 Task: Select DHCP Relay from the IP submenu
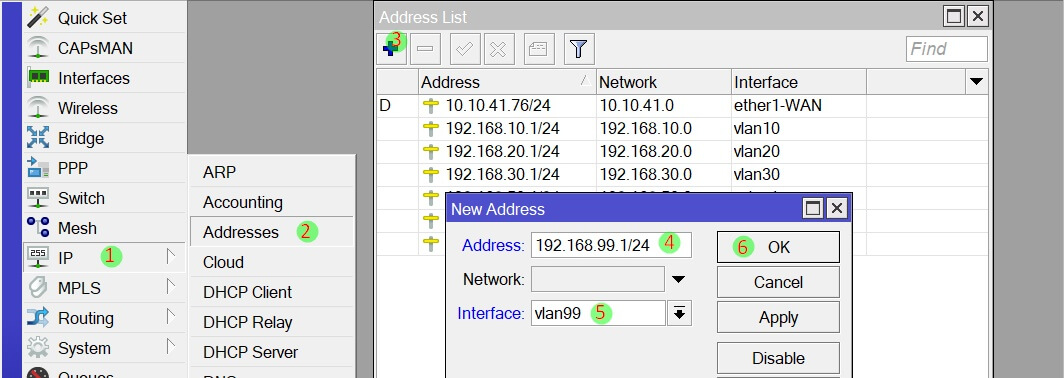click(x=271, y=322)
